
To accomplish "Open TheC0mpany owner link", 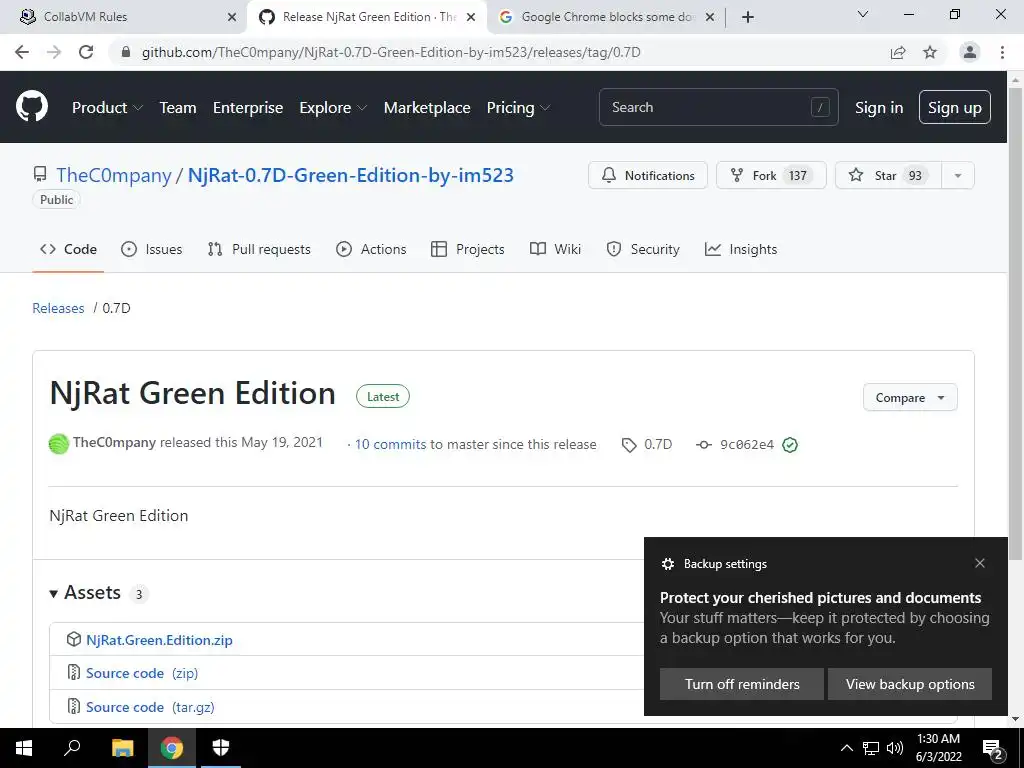I will (x=113, y=175).
